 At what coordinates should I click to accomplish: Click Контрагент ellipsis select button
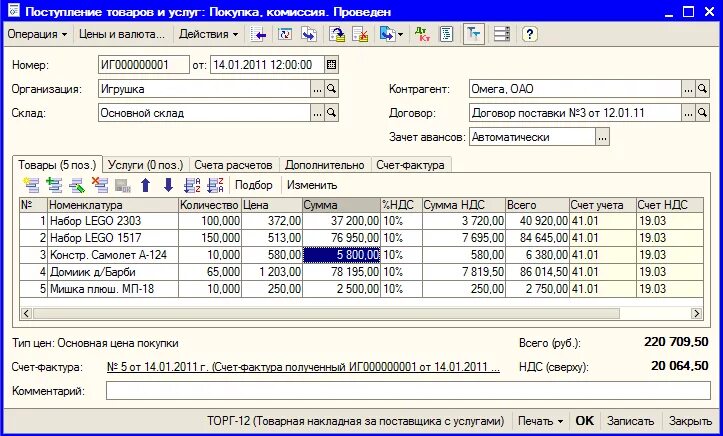coord(688,89)
